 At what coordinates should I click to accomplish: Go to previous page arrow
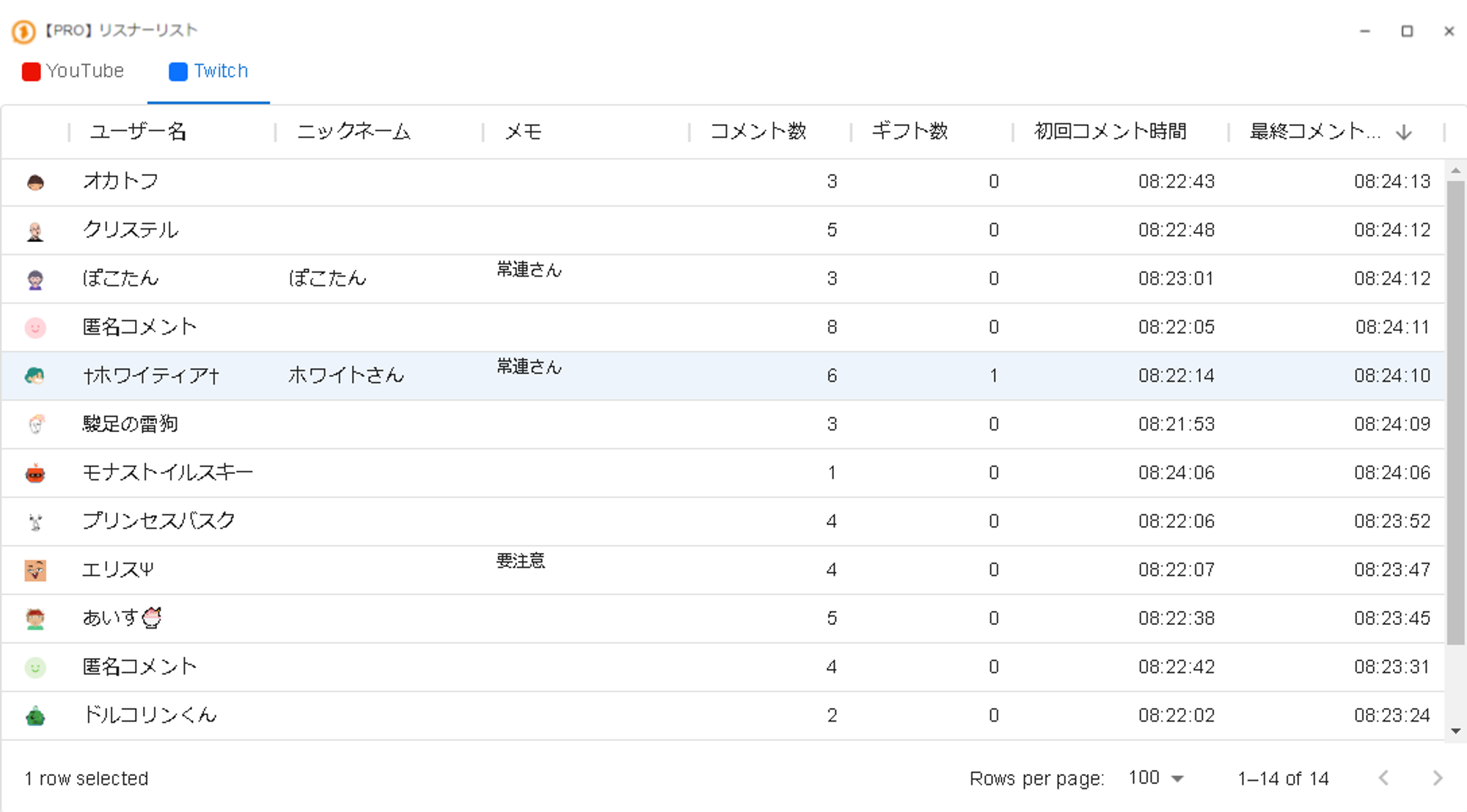(1383, 778)
